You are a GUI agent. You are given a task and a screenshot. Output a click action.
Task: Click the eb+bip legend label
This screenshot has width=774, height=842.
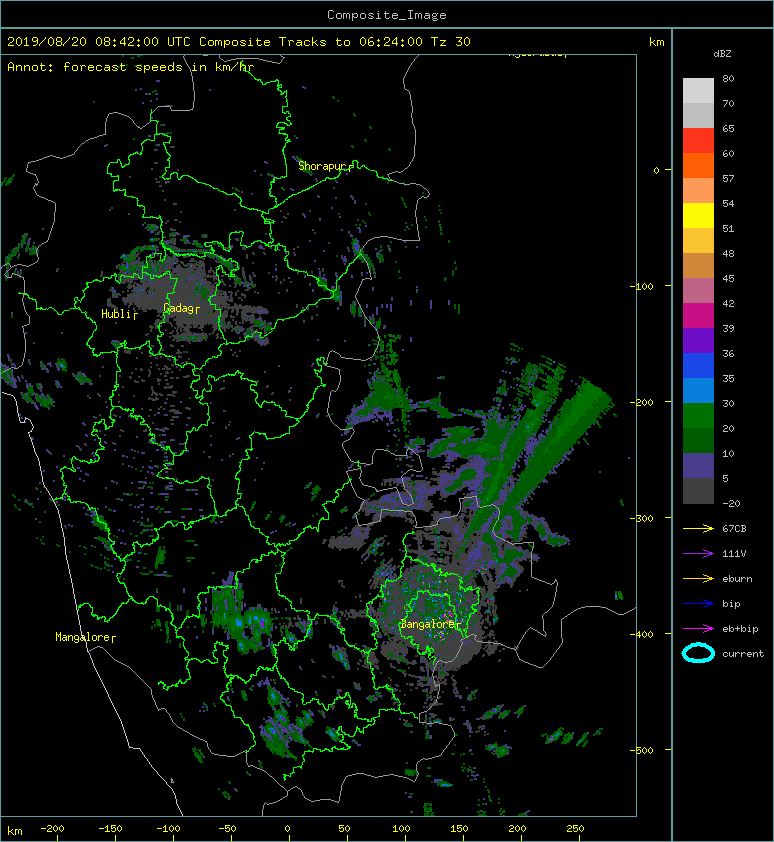(x=740, y=629)
